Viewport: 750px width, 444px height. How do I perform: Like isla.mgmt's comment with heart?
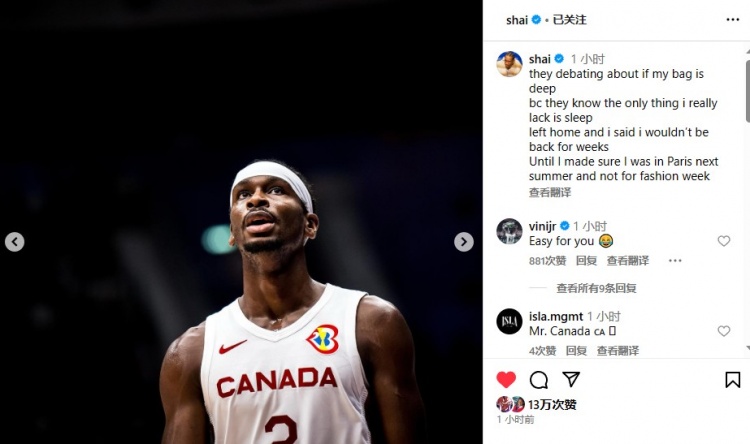(724, 331)
